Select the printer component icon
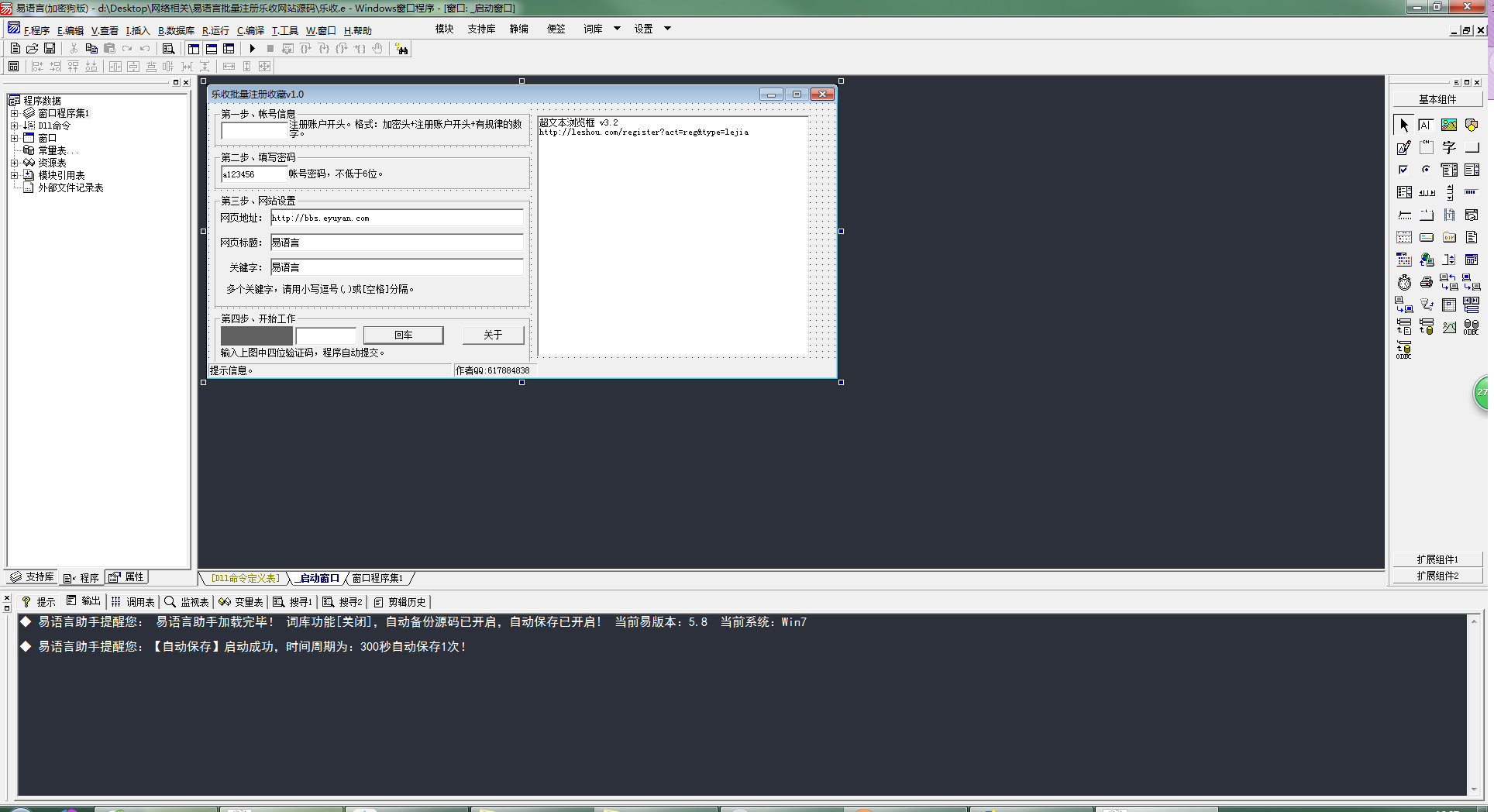Screen dimensions: 1494x812 (x=1426, y=283)
